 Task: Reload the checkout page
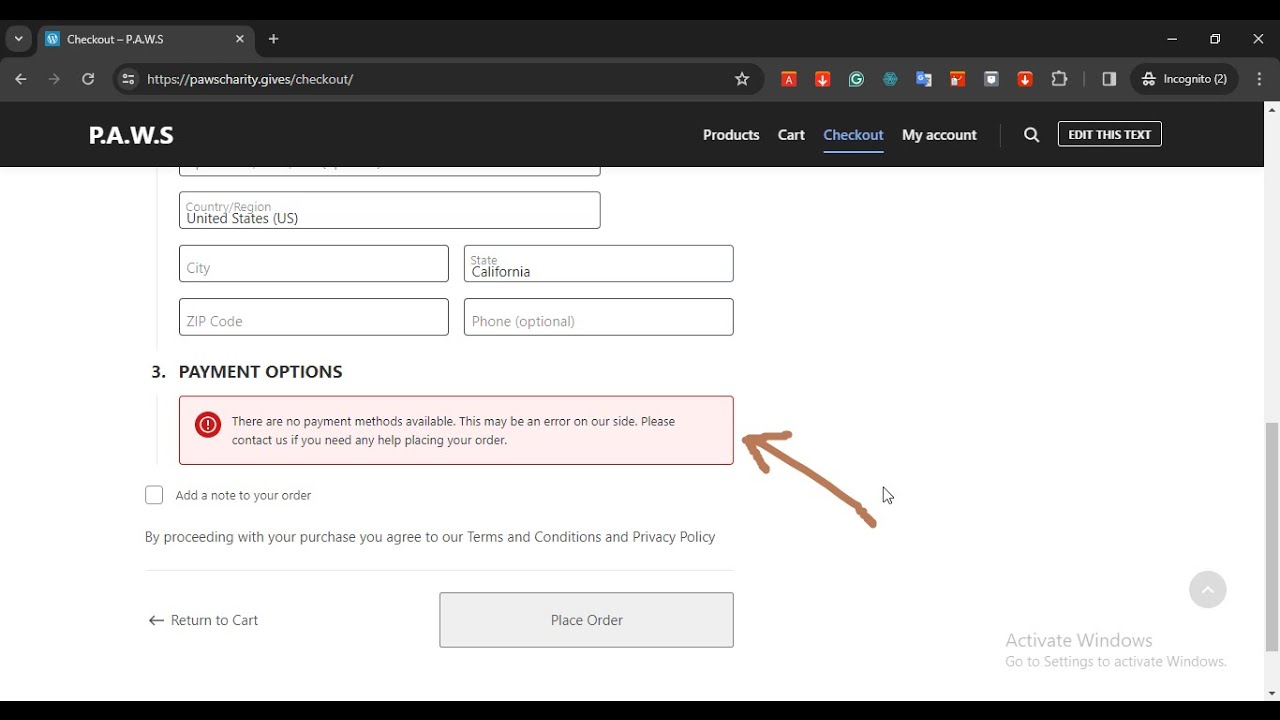tap(88, 79)
